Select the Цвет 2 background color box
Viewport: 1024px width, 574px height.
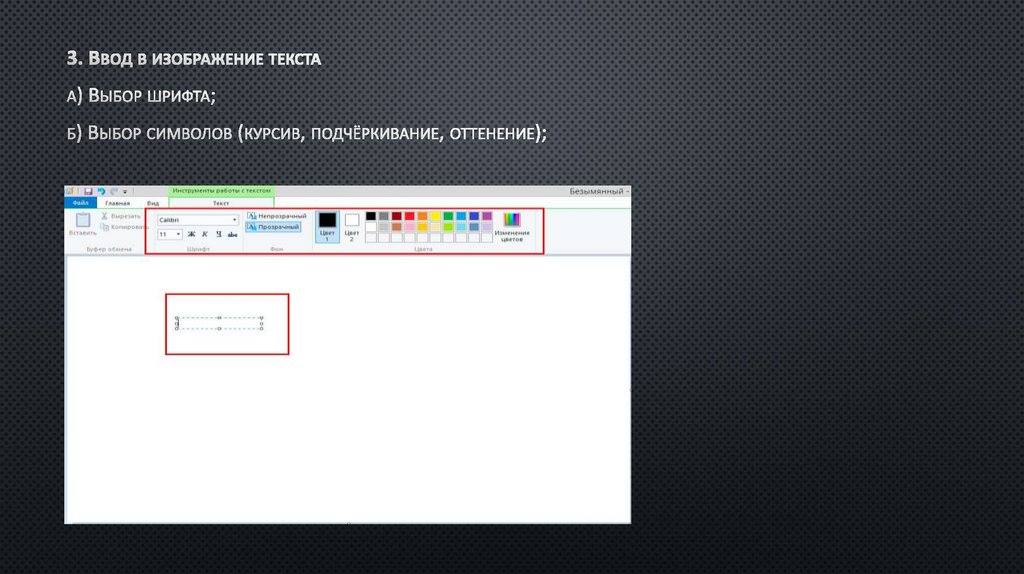tap(351, 227)
